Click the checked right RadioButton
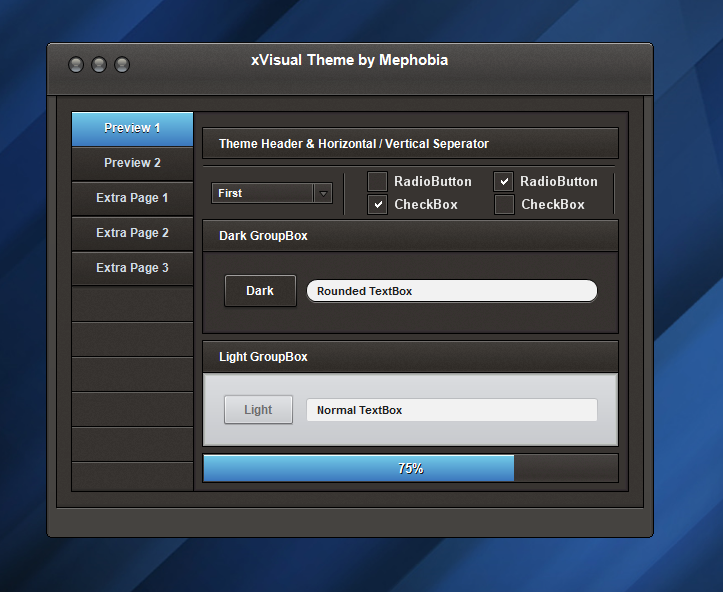Viewport: 723px width, 592px height. click(504, 181)
